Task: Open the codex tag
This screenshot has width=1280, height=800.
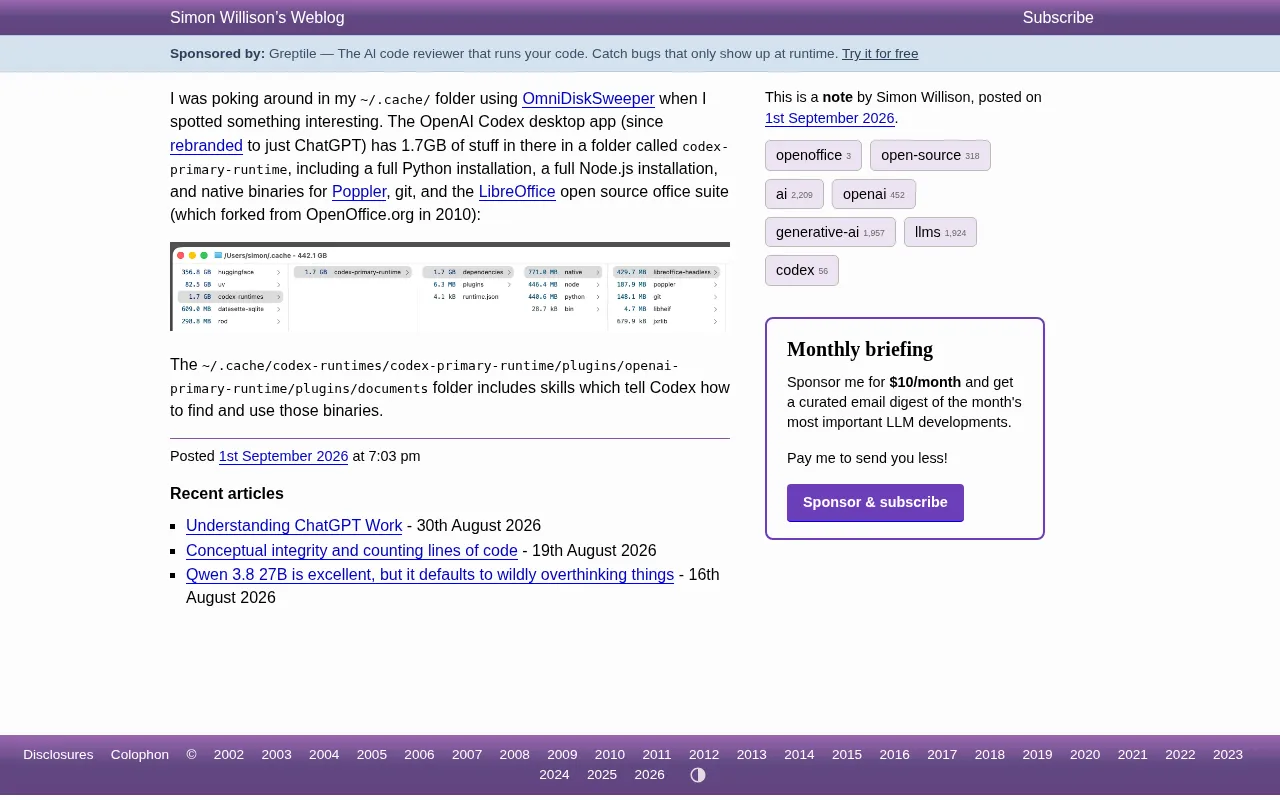Action: [x=802, y=271]
